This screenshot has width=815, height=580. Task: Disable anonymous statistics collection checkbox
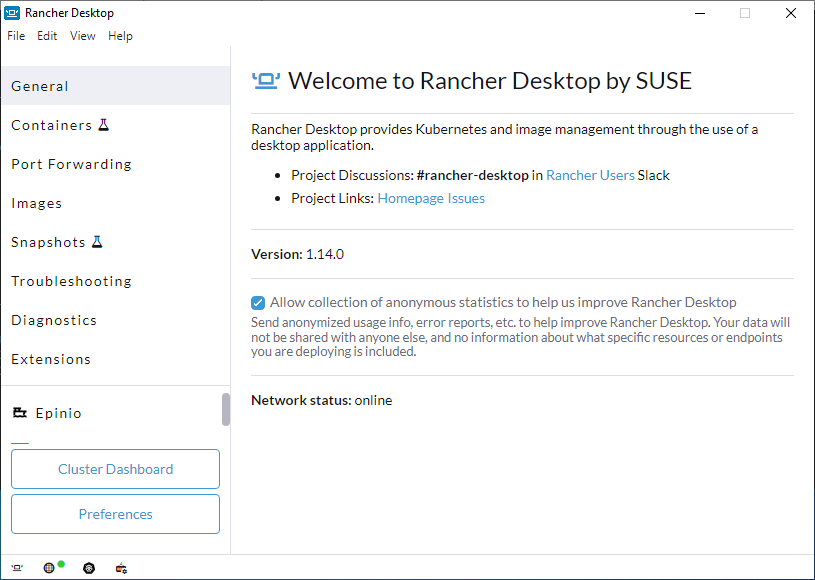pos(258,302)
